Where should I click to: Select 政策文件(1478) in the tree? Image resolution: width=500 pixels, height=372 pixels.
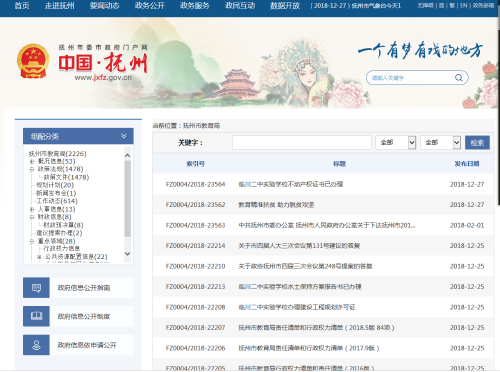click(x=66, y=177)
